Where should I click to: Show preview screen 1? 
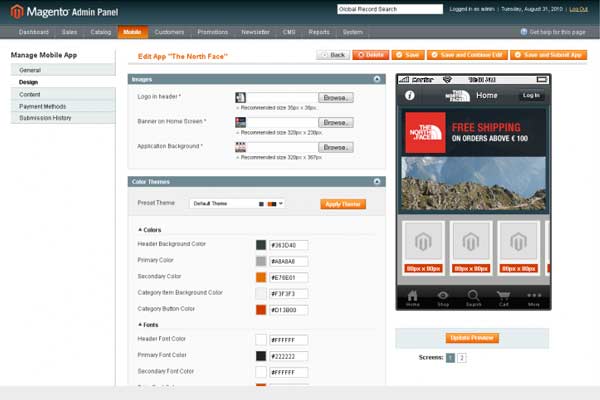450,358
